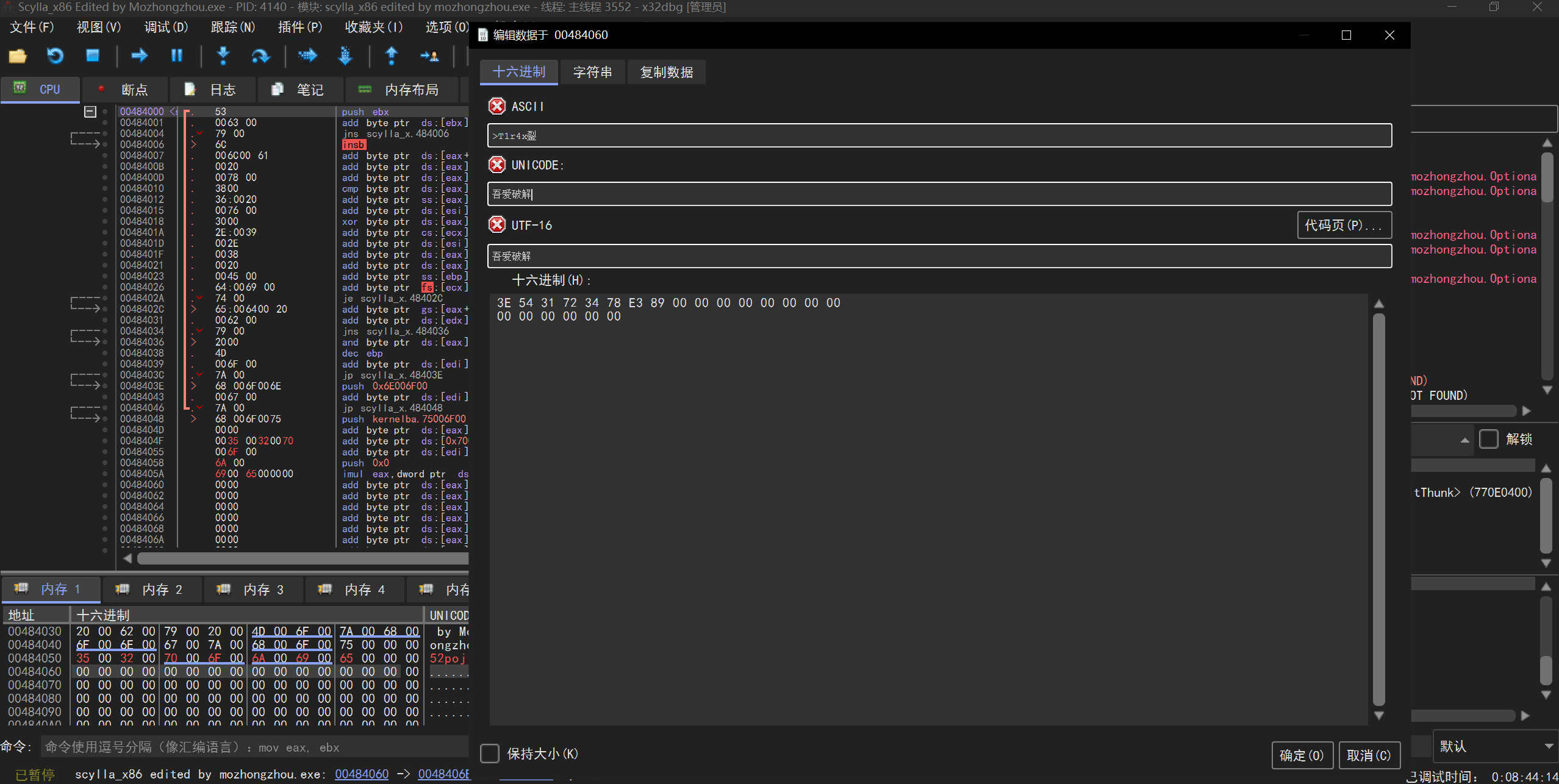The image size is (1559, 784).
Task: Open the 调试(D) menu
Action: tap(166, 27)
